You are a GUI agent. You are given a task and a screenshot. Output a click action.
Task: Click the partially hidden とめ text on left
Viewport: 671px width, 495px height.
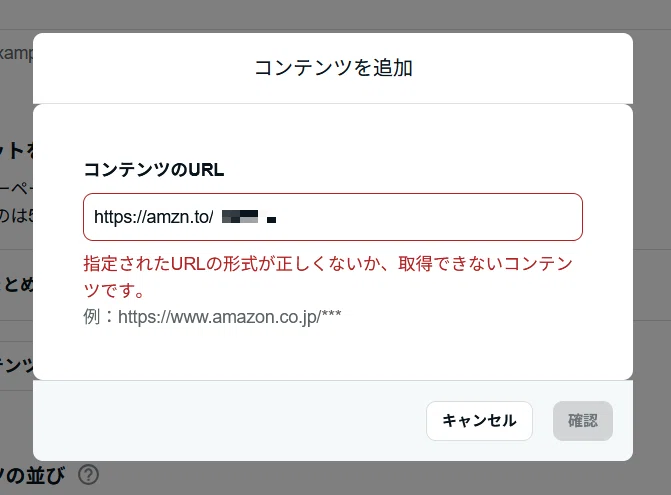pyautogui.click(x=16, y=285)
